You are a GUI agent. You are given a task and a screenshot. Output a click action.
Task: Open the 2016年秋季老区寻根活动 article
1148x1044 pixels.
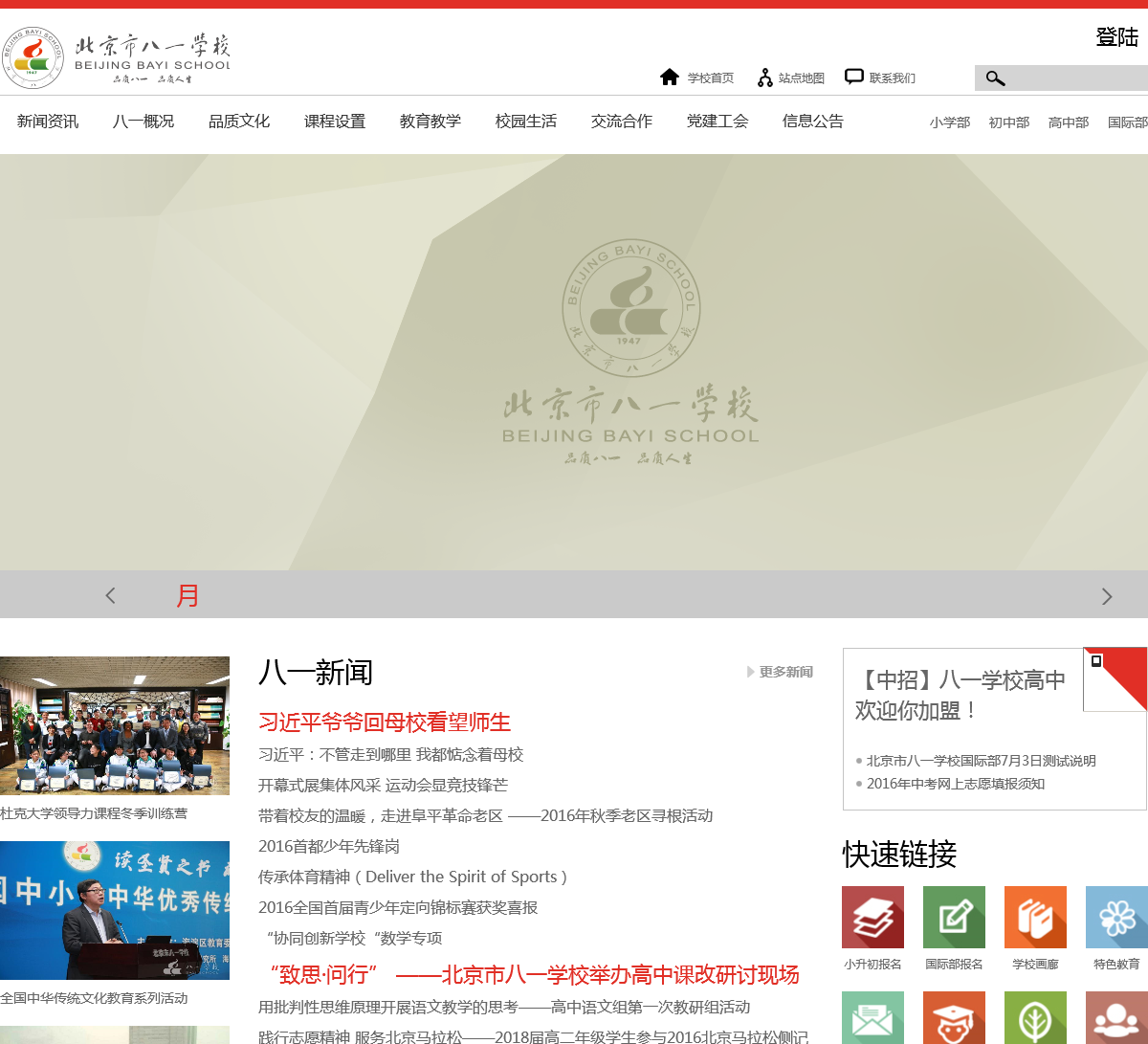pyautogui.click(x=486, y=816)
